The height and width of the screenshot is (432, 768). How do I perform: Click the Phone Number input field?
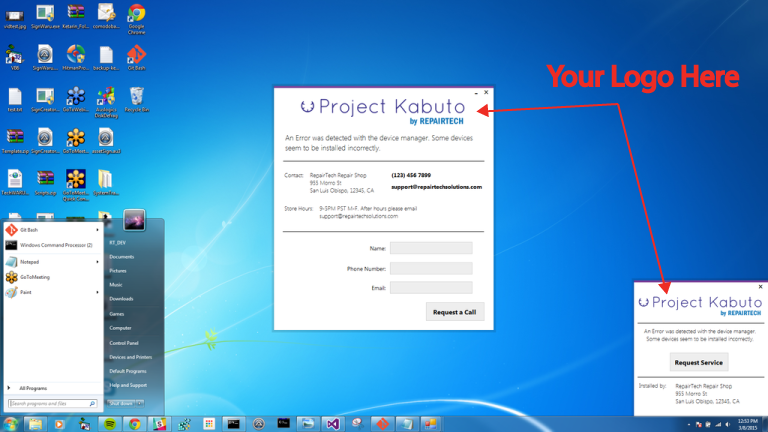pyautogui.click(x=431, y=268)
